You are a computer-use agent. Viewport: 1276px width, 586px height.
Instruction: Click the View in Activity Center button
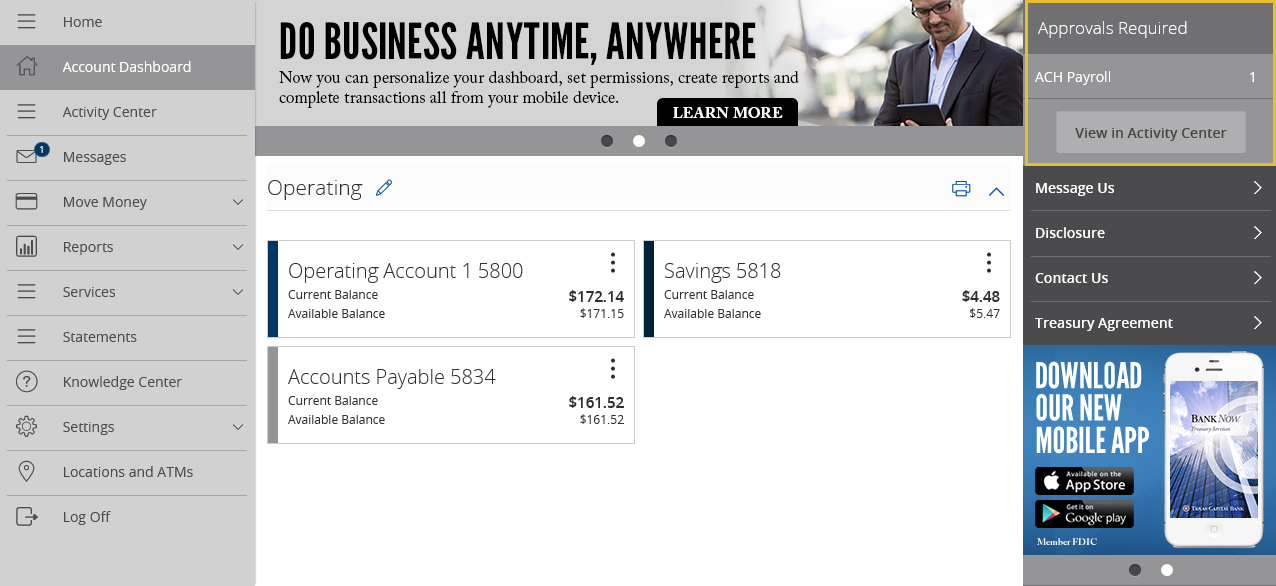[x=1150, y=132]
